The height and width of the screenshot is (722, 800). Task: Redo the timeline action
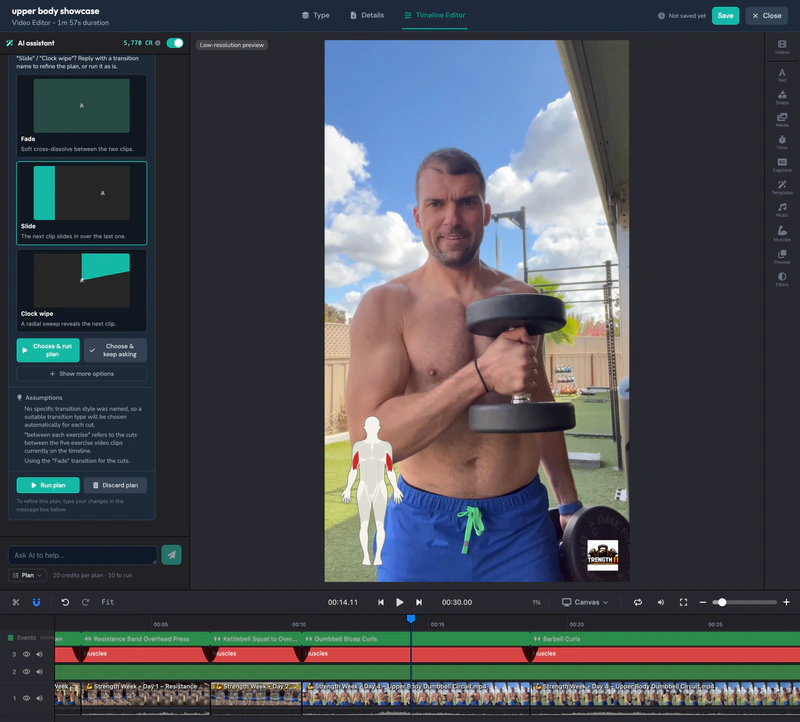(85, 602)
